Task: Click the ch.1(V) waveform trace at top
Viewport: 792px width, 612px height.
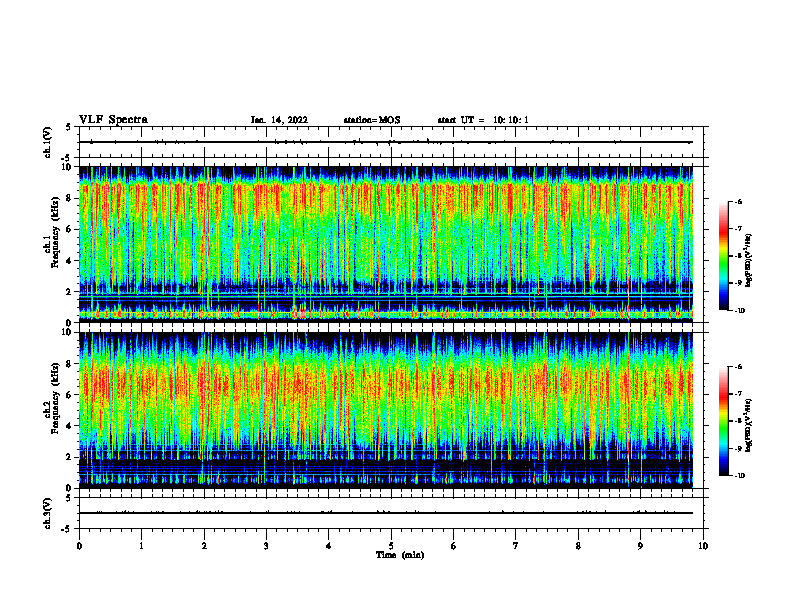Action: (386, 142)
